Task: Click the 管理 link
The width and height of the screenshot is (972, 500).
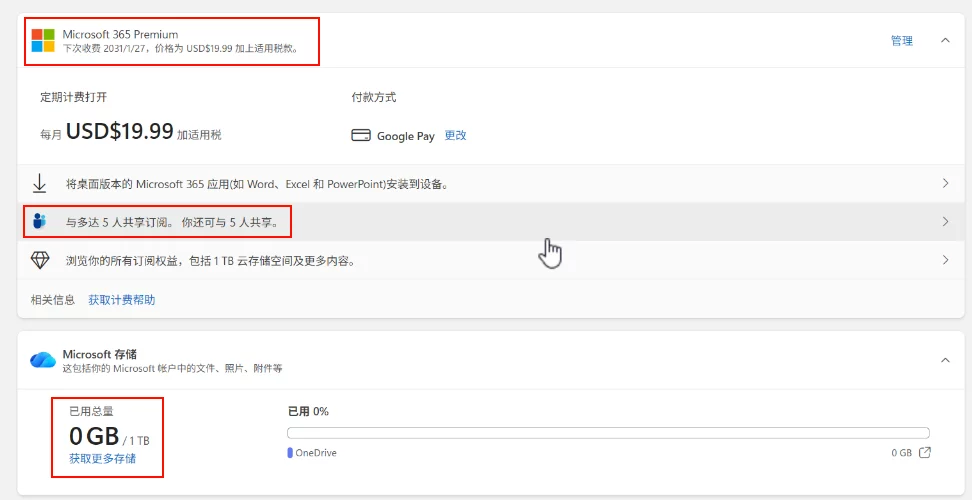Action: click(901, 41)
